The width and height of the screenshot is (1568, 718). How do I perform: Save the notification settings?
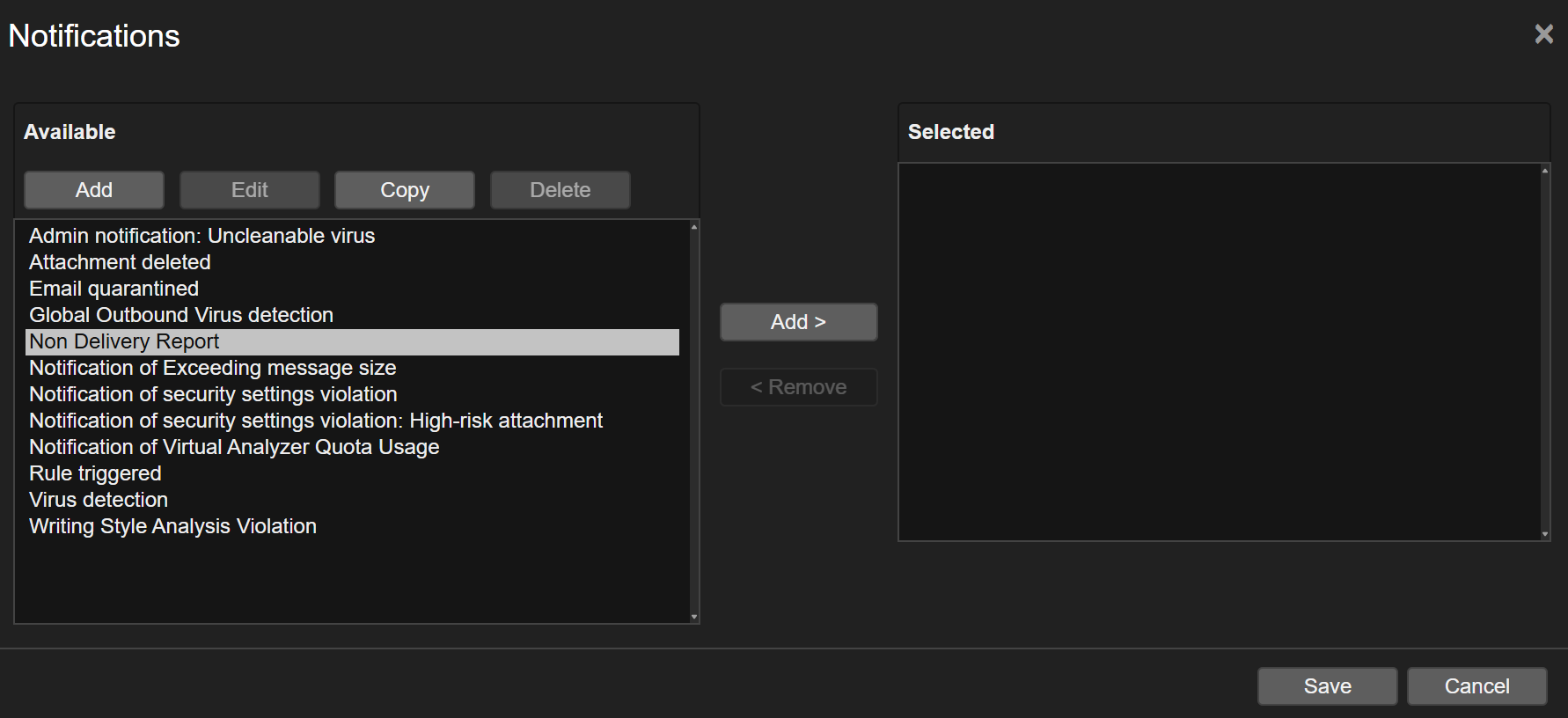[1327, 686]
